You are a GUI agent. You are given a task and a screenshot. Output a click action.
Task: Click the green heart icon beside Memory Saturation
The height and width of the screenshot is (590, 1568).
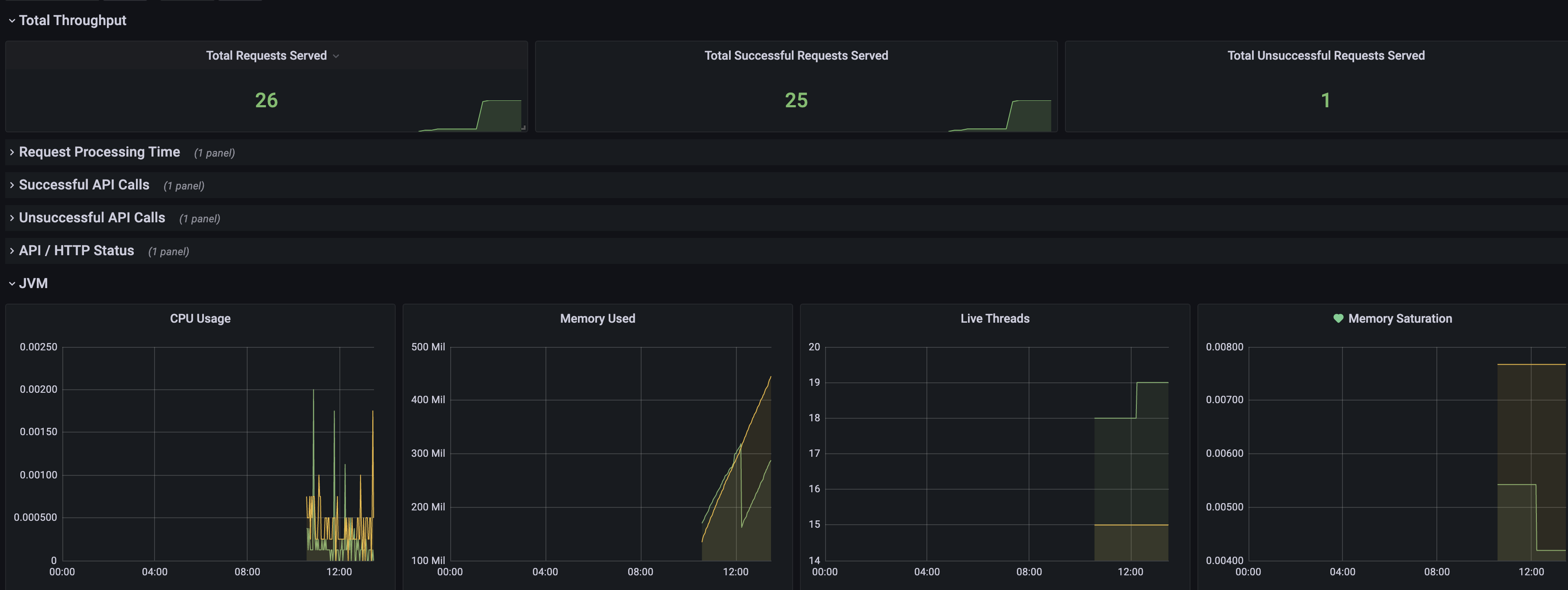[1338, 318]
